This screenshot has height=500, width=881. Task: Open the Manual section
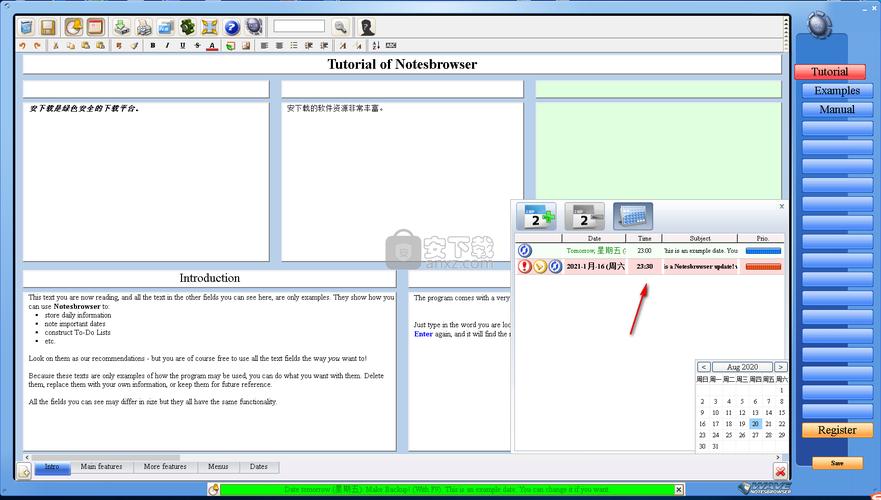[x=837, y=110]
